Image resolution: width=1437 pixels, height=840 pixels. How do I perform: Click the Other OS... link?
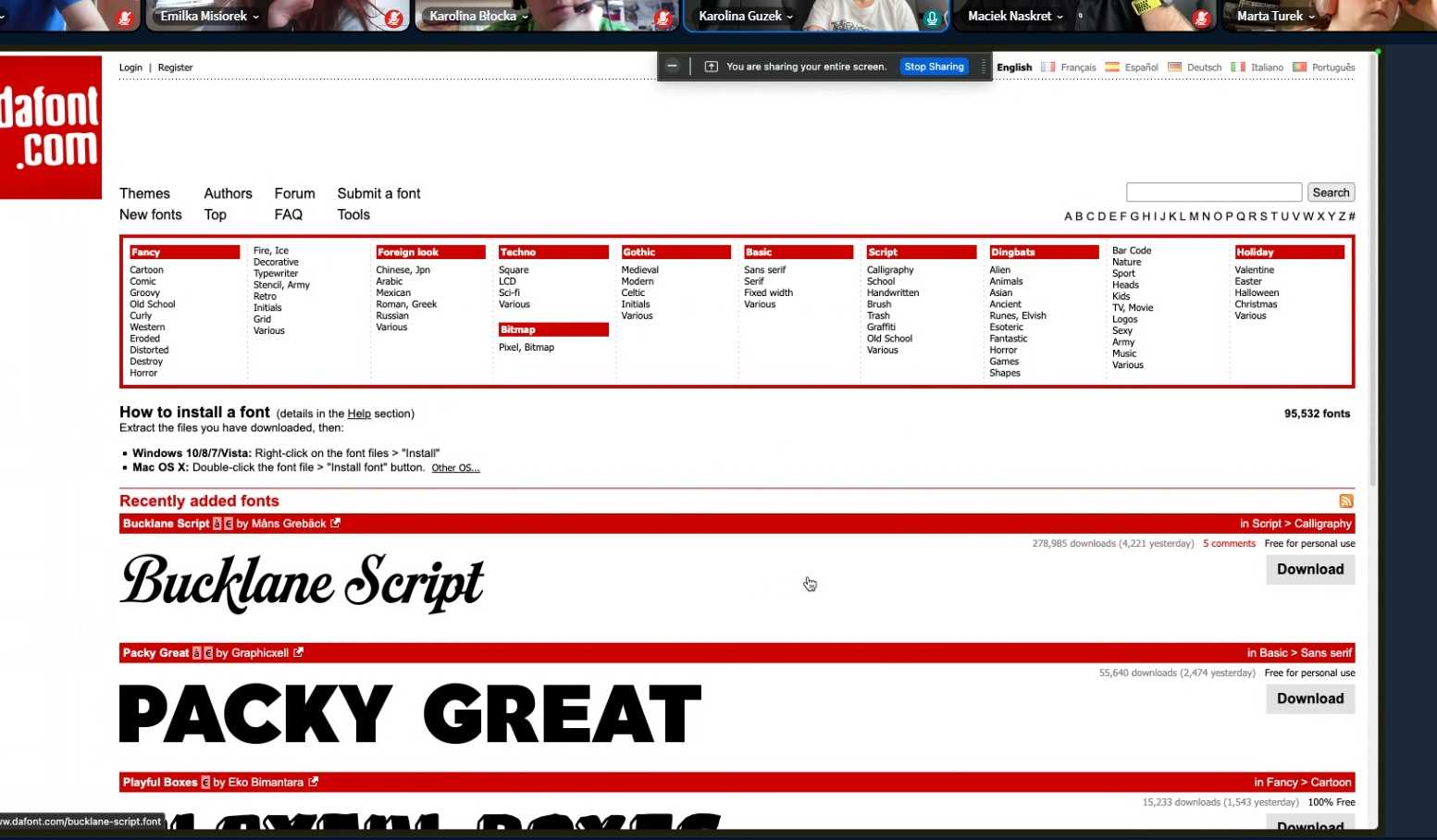(455, 468)
